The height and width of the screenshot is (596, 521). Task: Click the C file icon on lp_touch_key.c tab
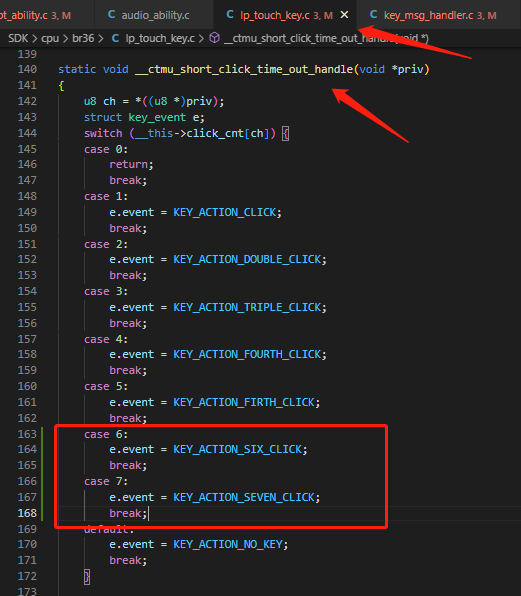(x=230, y=14)
